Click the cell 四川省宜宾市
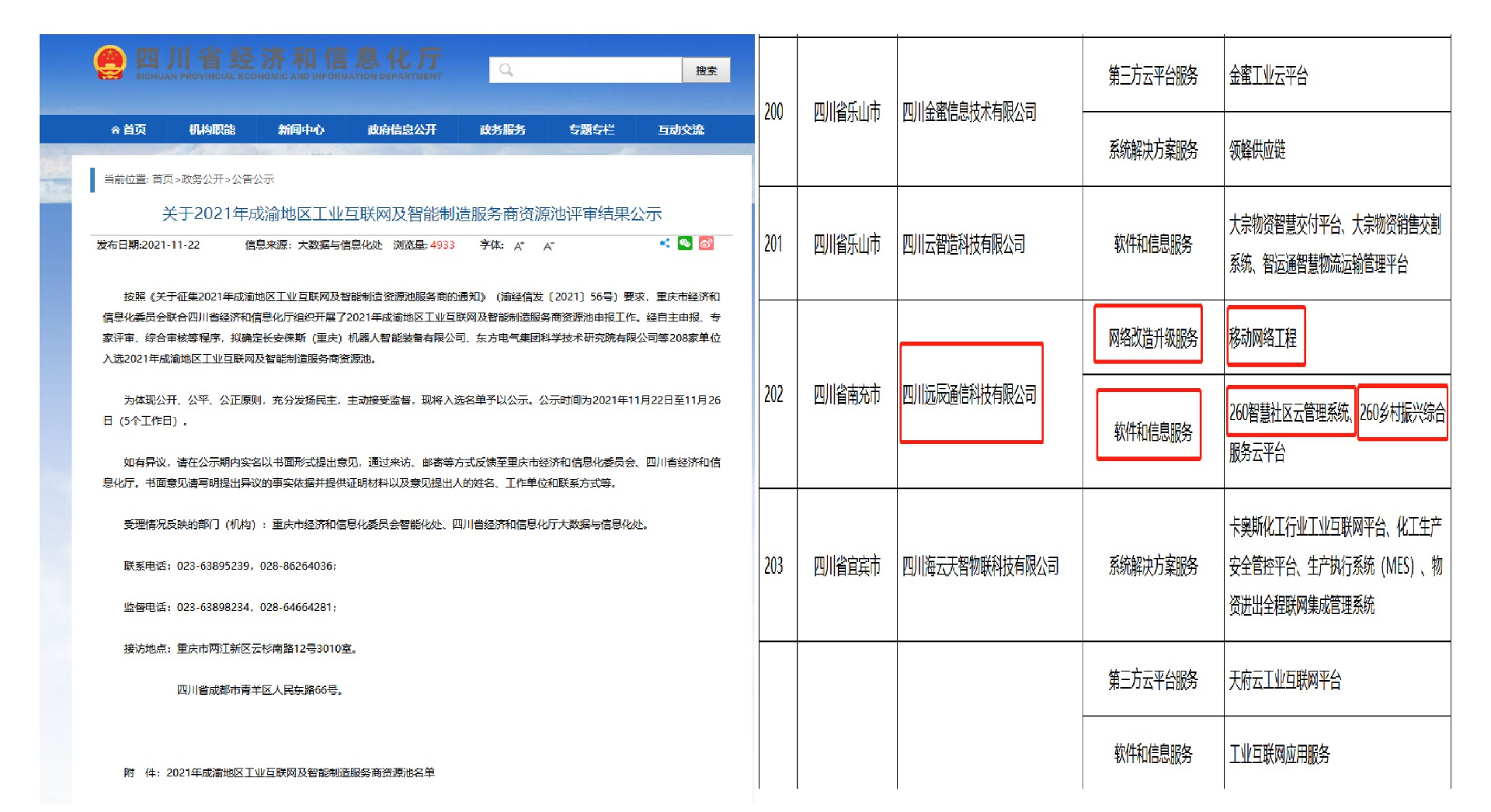The width and height of the screenshot is (1491, 812). pos(846,566)
